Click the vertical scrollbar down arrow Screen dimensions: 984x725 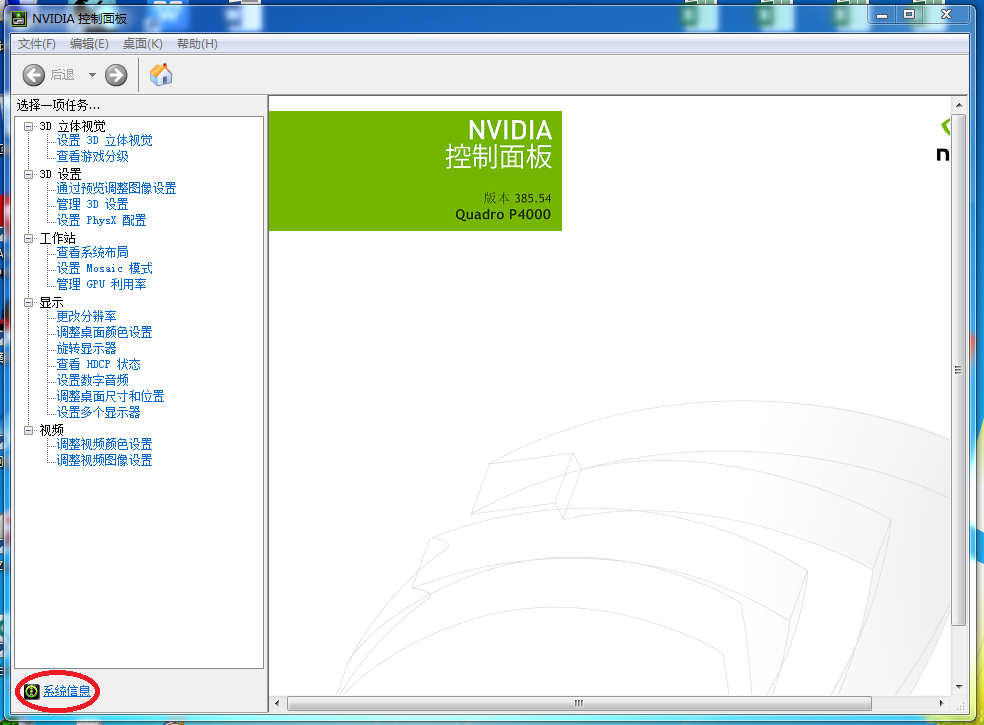click(x=958, y=687)
